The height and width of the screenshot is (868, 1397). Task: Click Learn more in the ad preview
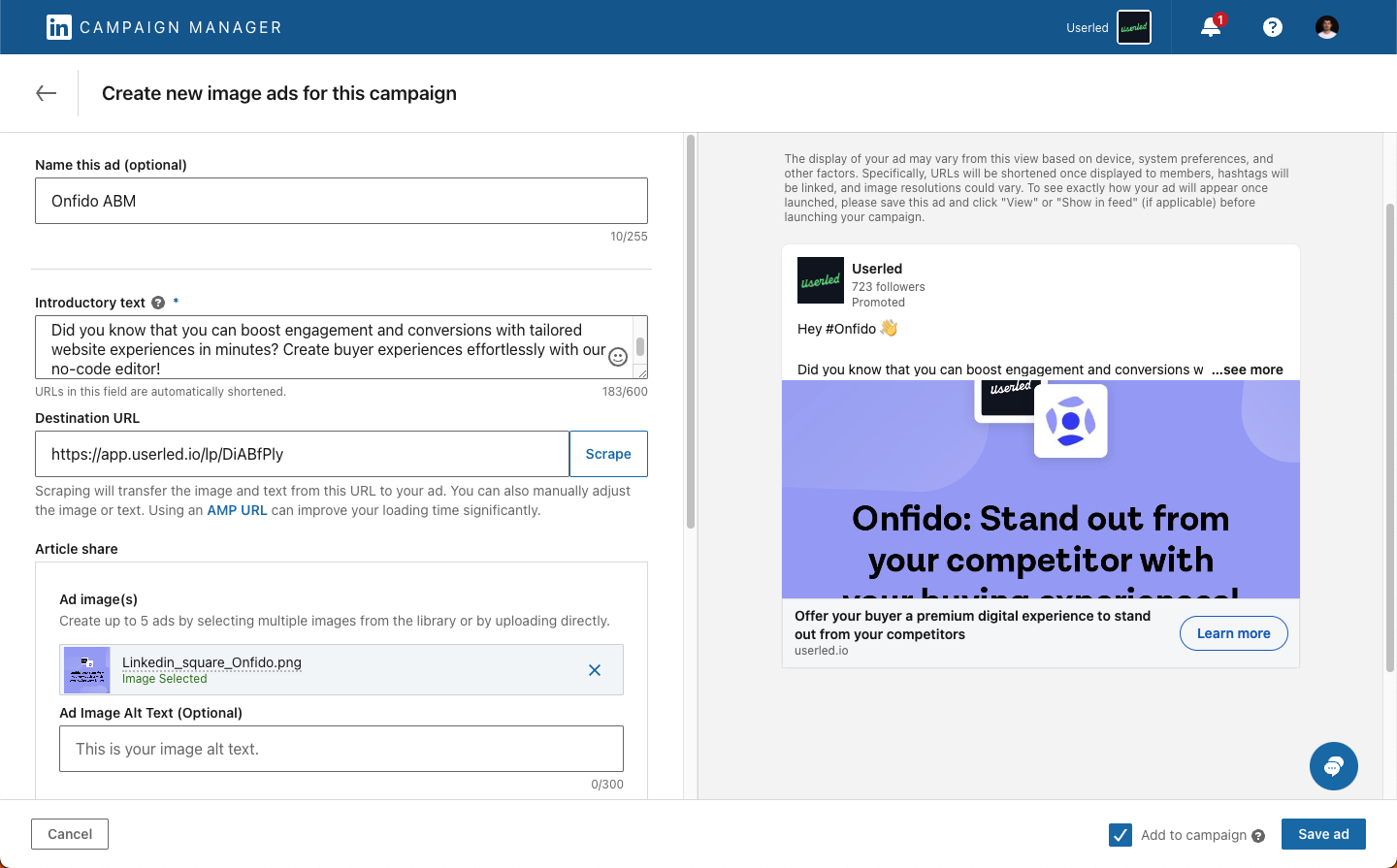point(1234,633)
